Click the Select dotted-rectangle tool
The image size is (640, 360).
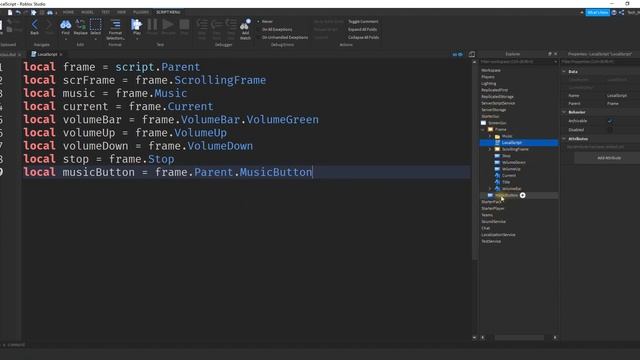click(x=96, y=24)
